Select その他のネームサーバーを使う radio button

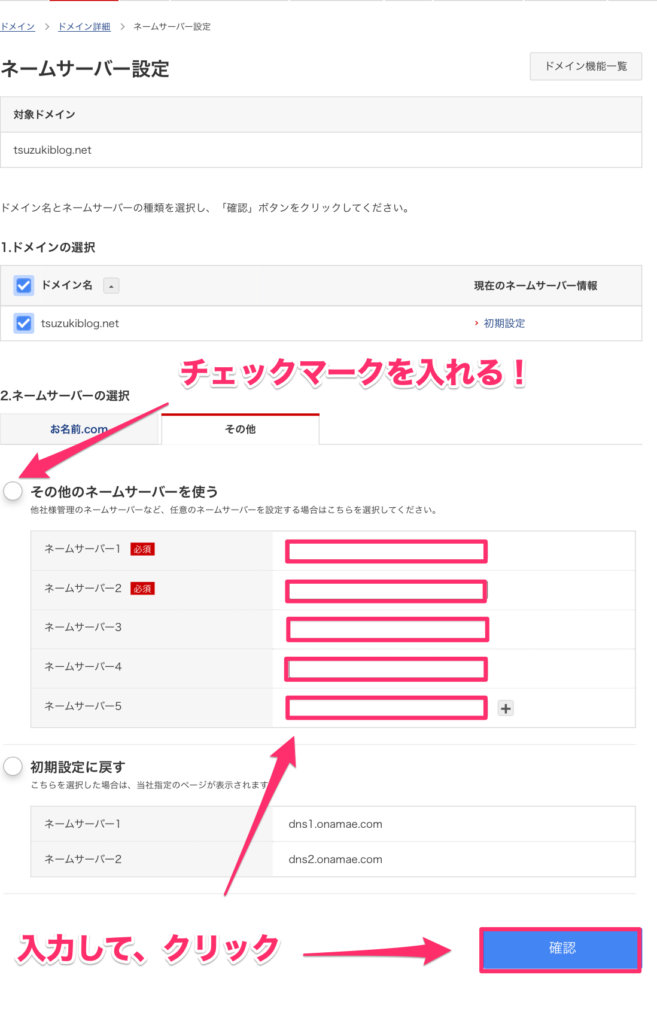pos(13,491)
